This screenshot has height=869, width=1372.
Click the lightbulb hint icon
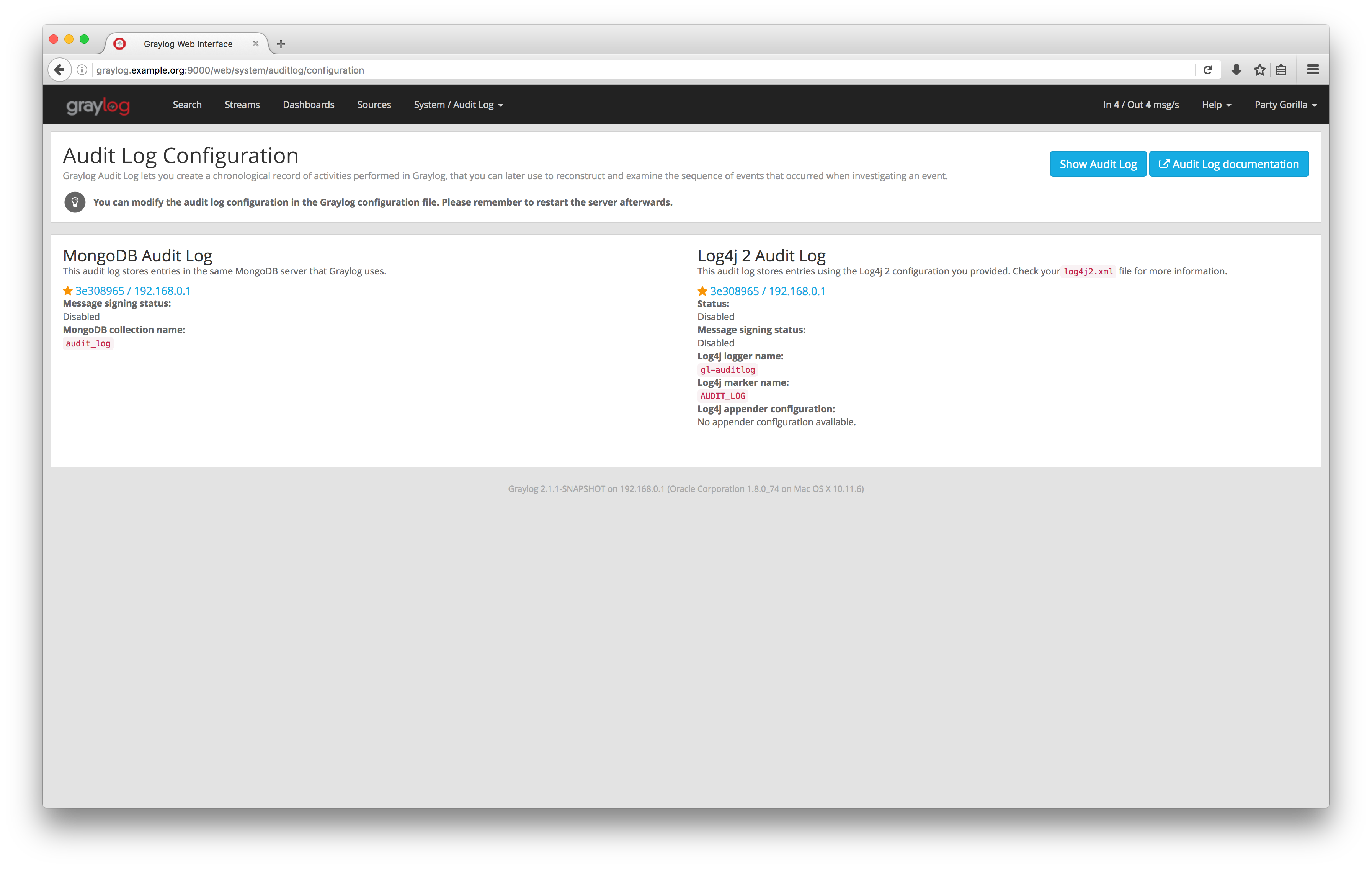tap(75, 202)
